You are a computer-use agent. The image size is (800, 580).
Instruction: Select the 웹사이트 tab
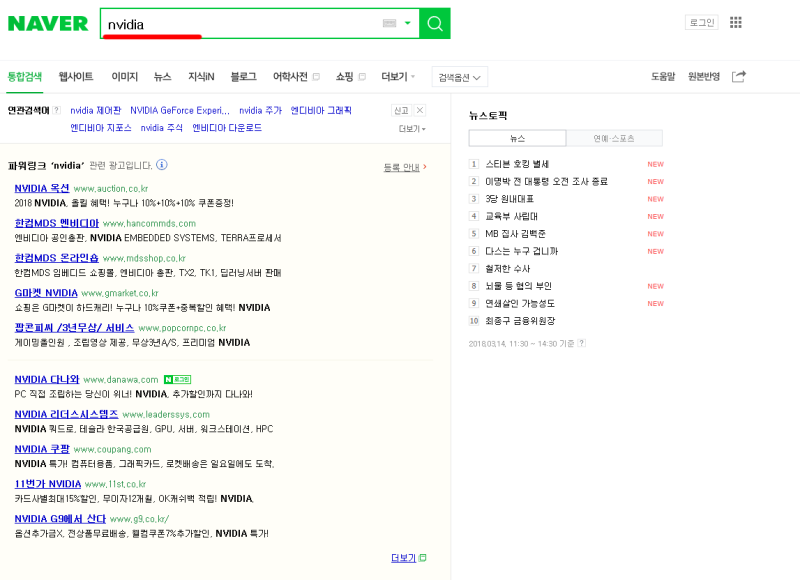pos(76,77)
